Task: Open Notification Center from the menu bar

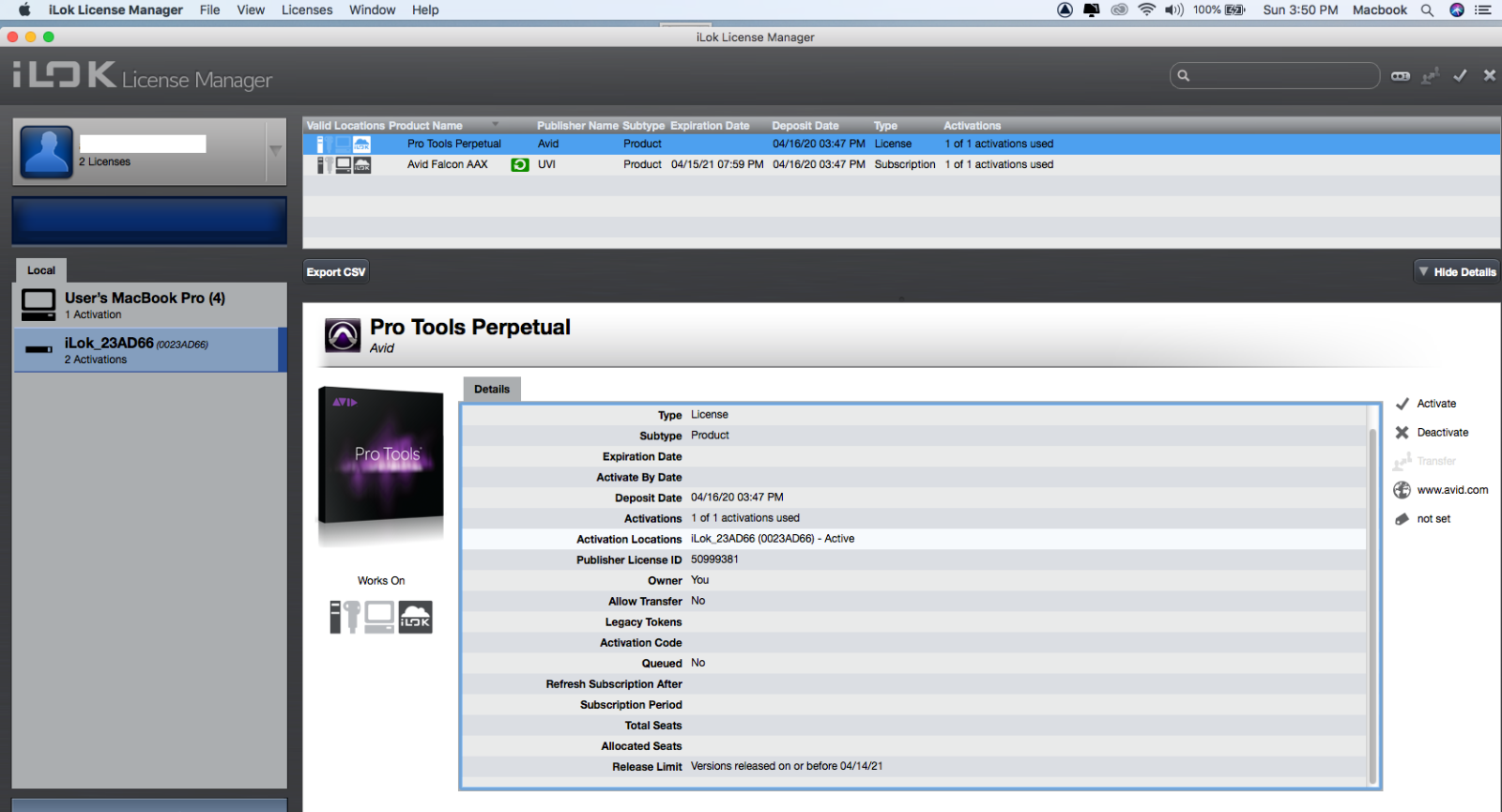Action: point(1483,10)
